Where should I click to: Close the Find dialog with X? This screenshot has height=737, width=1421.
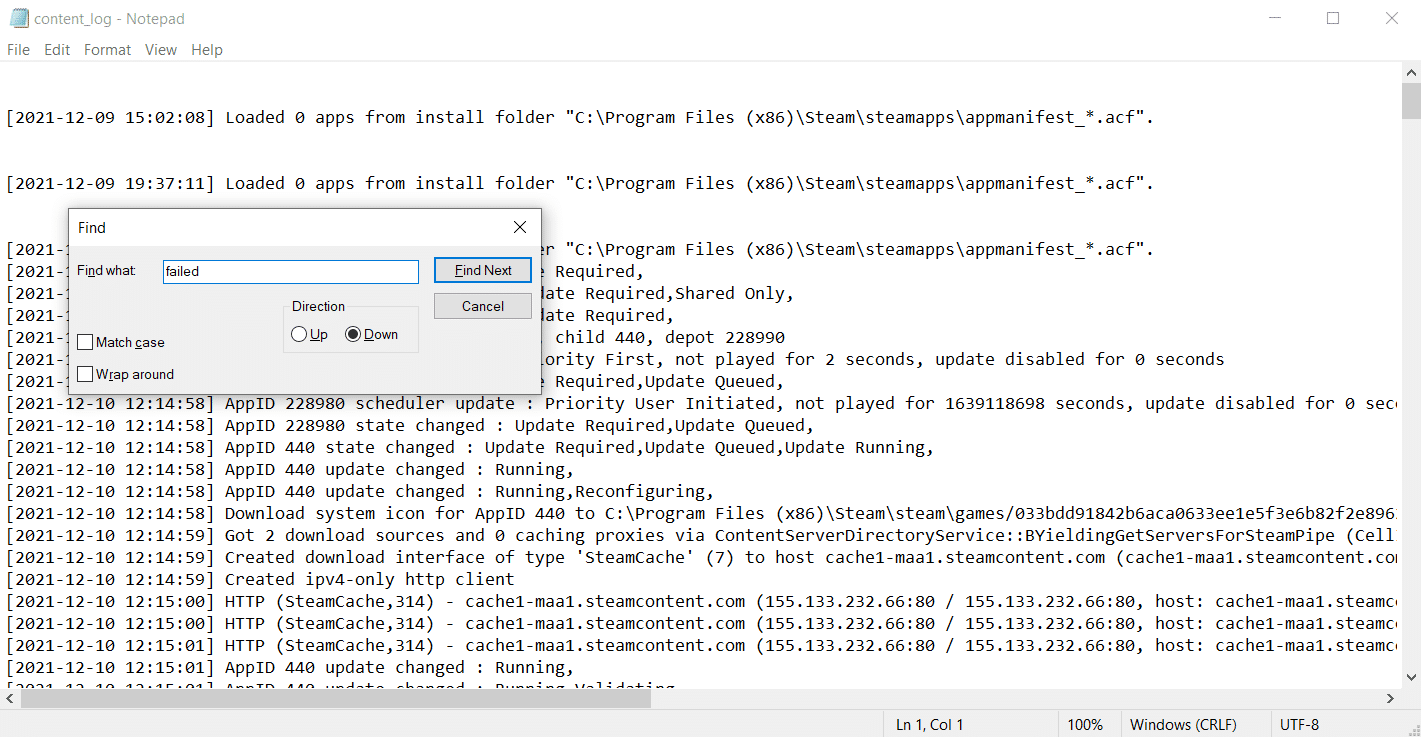520,228
